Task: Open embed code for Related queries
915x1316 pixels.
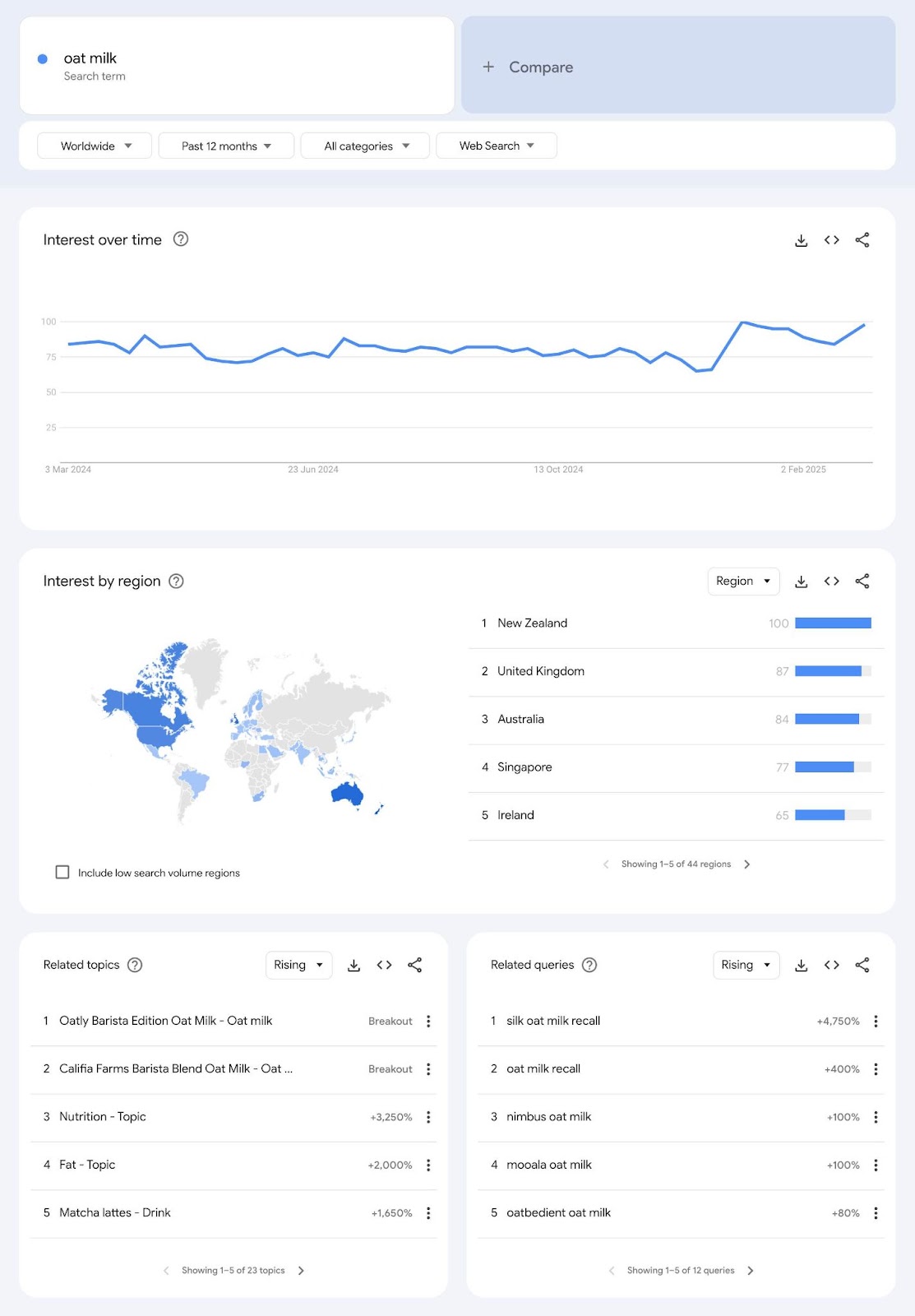Action: (831, 965)
